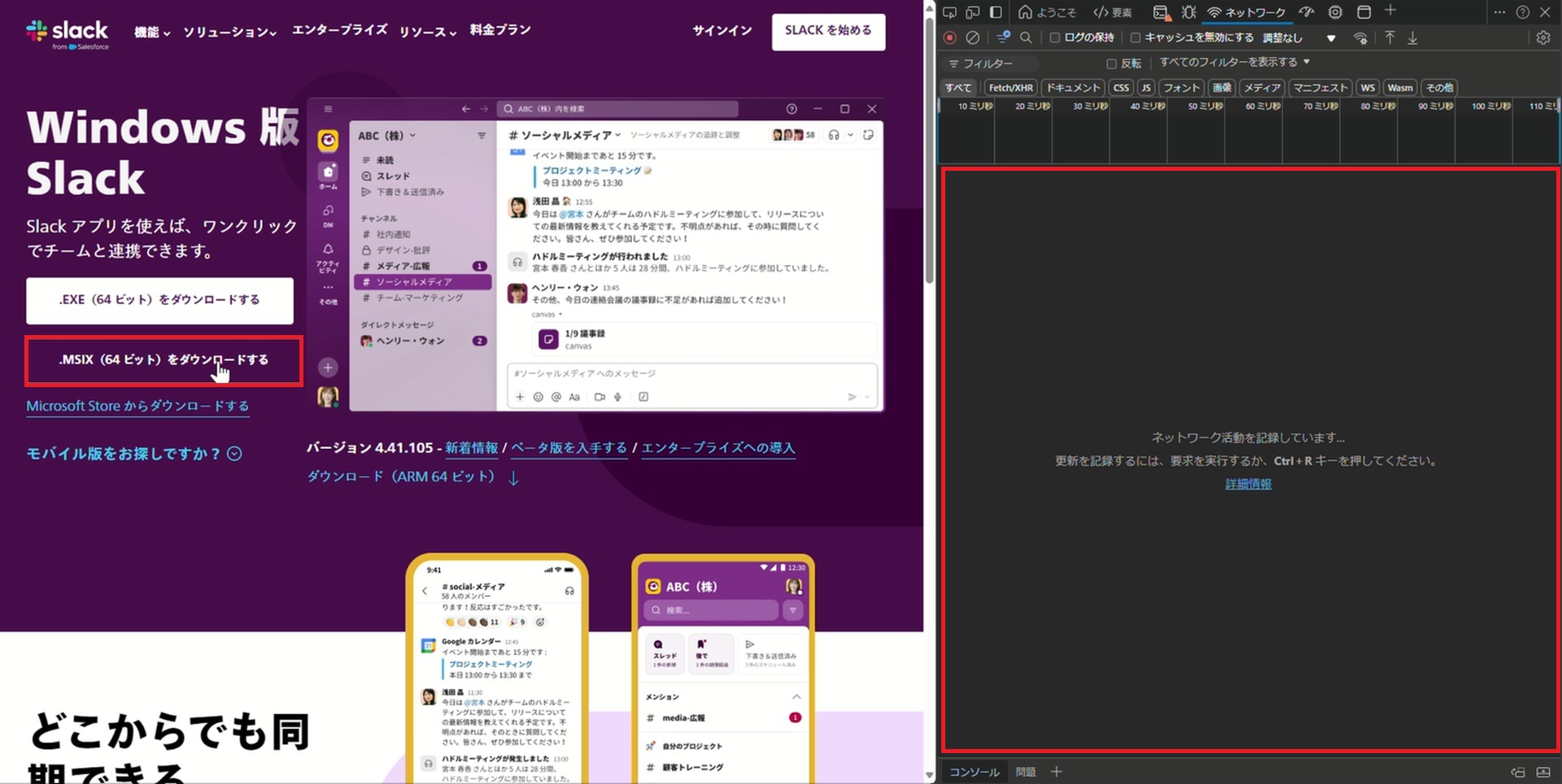Image resolution: width=1562 pixels, height=784 pixels.
Task: Open the Application panel icon tab
Action: point(1364,12)
